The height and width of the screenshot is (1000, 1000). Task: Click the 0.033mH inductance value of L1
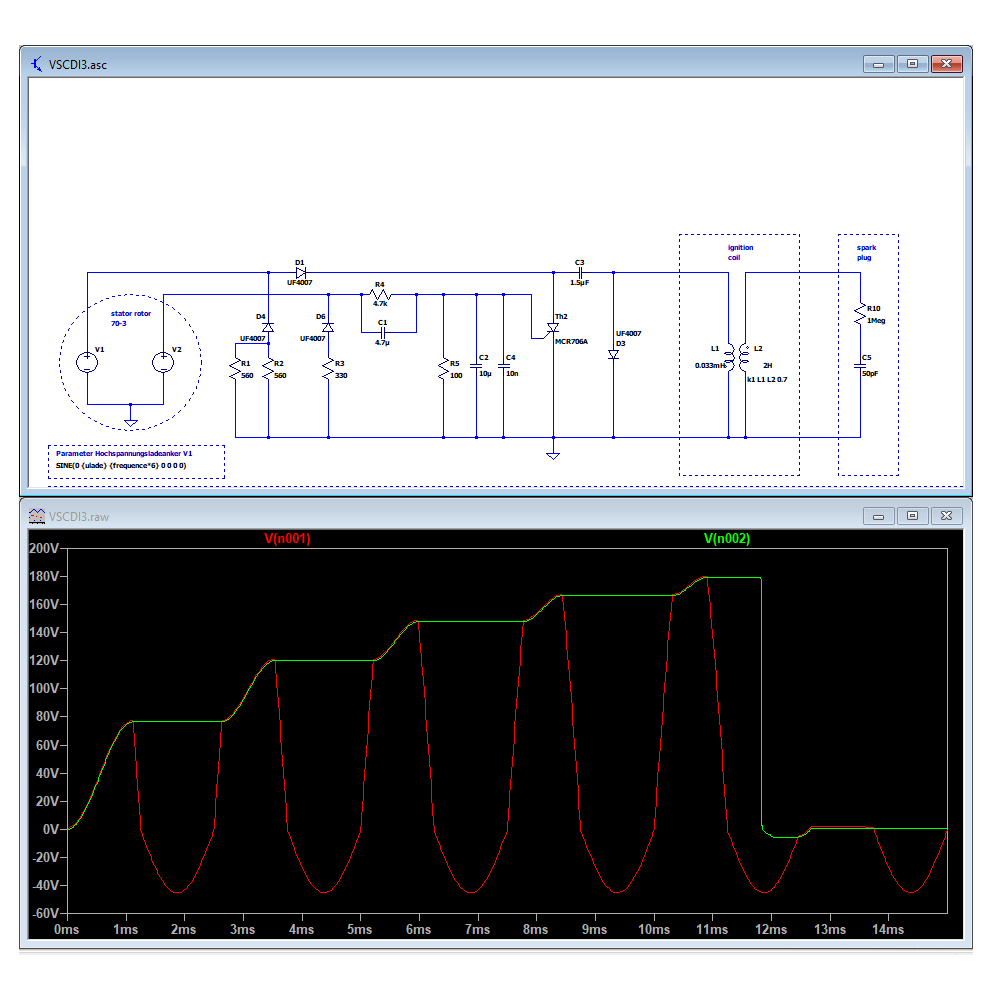710,365
